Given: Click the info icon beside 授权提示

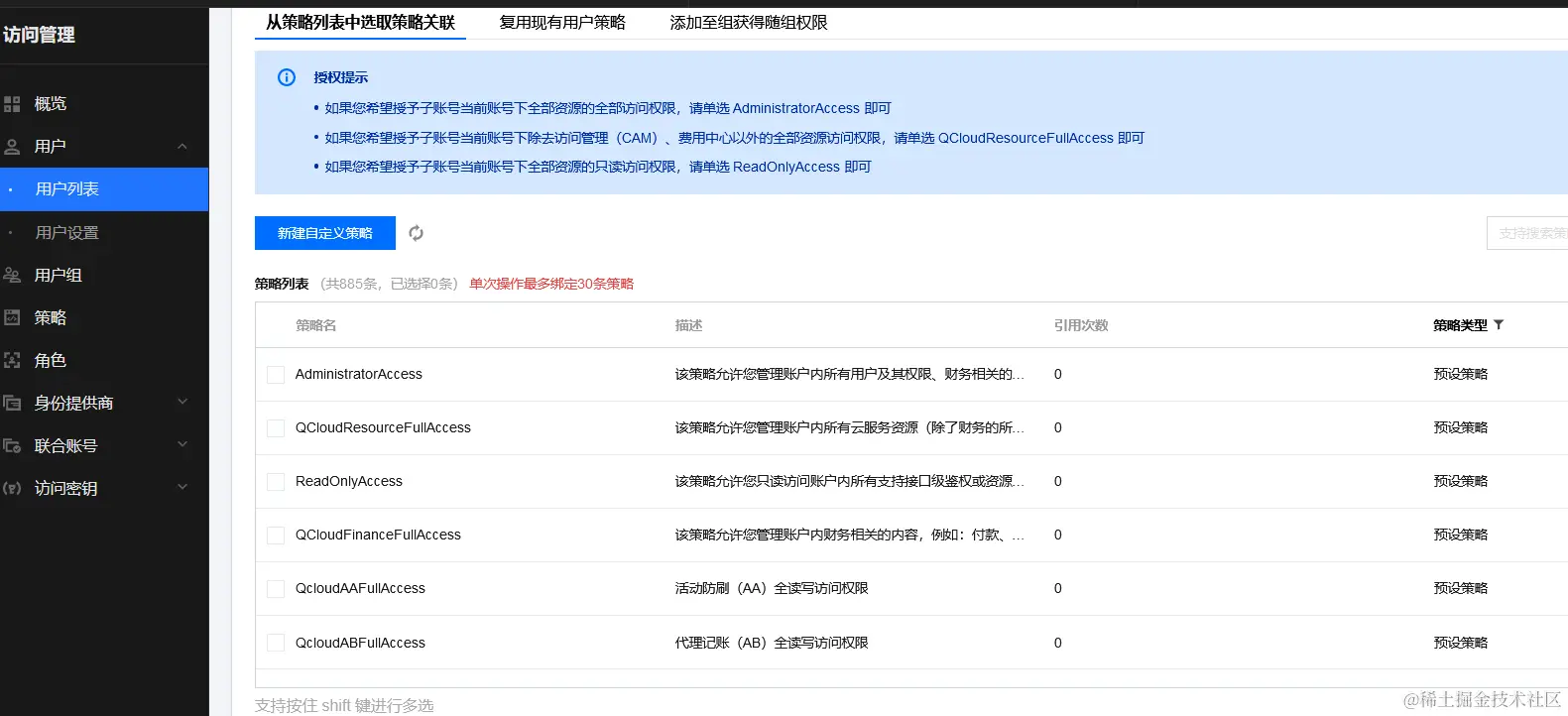Looking at the screenshot, I should (x=287, y=77).
